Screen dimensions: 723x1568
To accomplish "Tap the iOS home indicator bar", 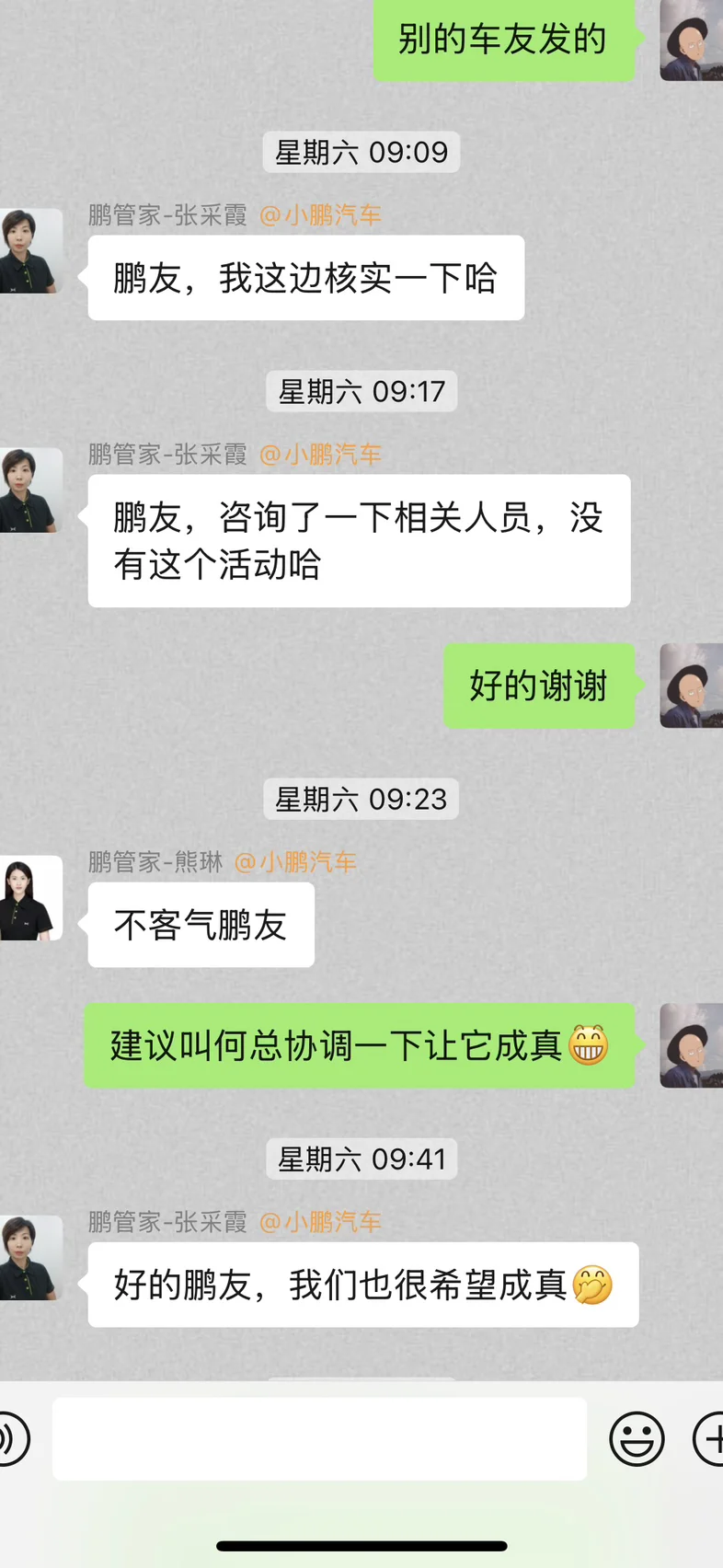I will pyautogui.click(x=361, y=1546).
